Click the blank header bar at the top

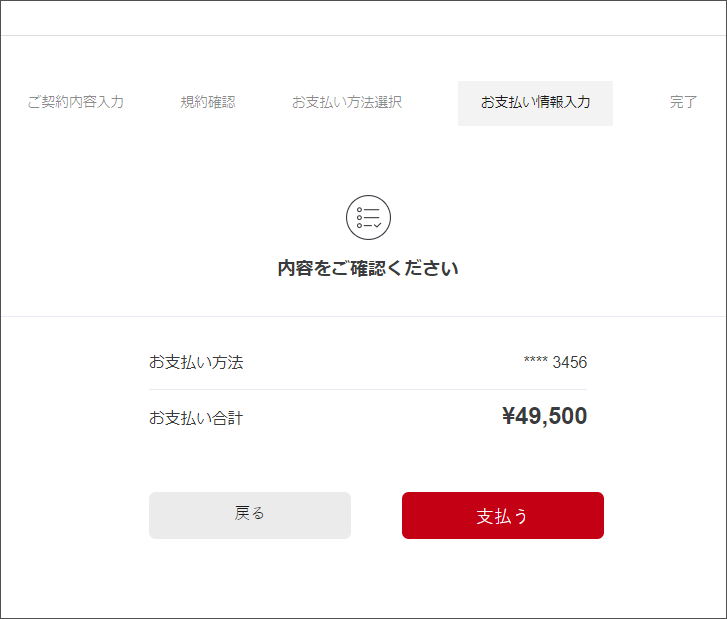coord(363,18)
